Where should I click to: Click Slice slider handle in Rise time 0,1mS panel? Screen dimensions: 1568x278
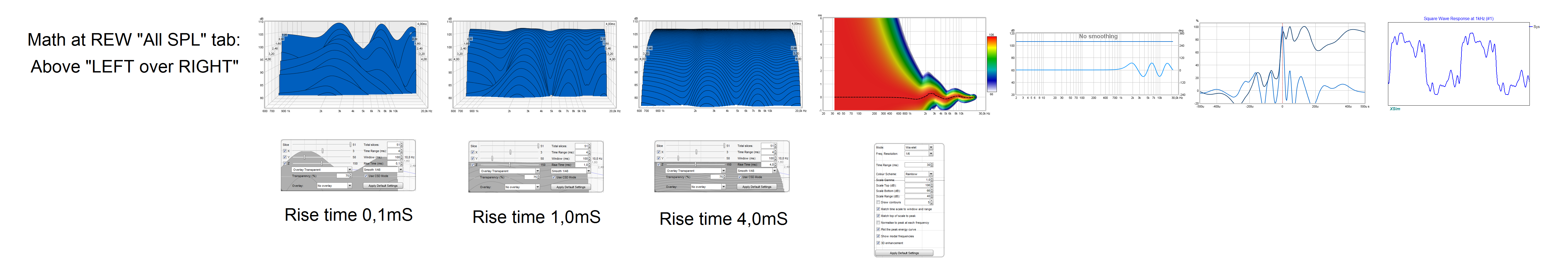click(x=351, y=144)
